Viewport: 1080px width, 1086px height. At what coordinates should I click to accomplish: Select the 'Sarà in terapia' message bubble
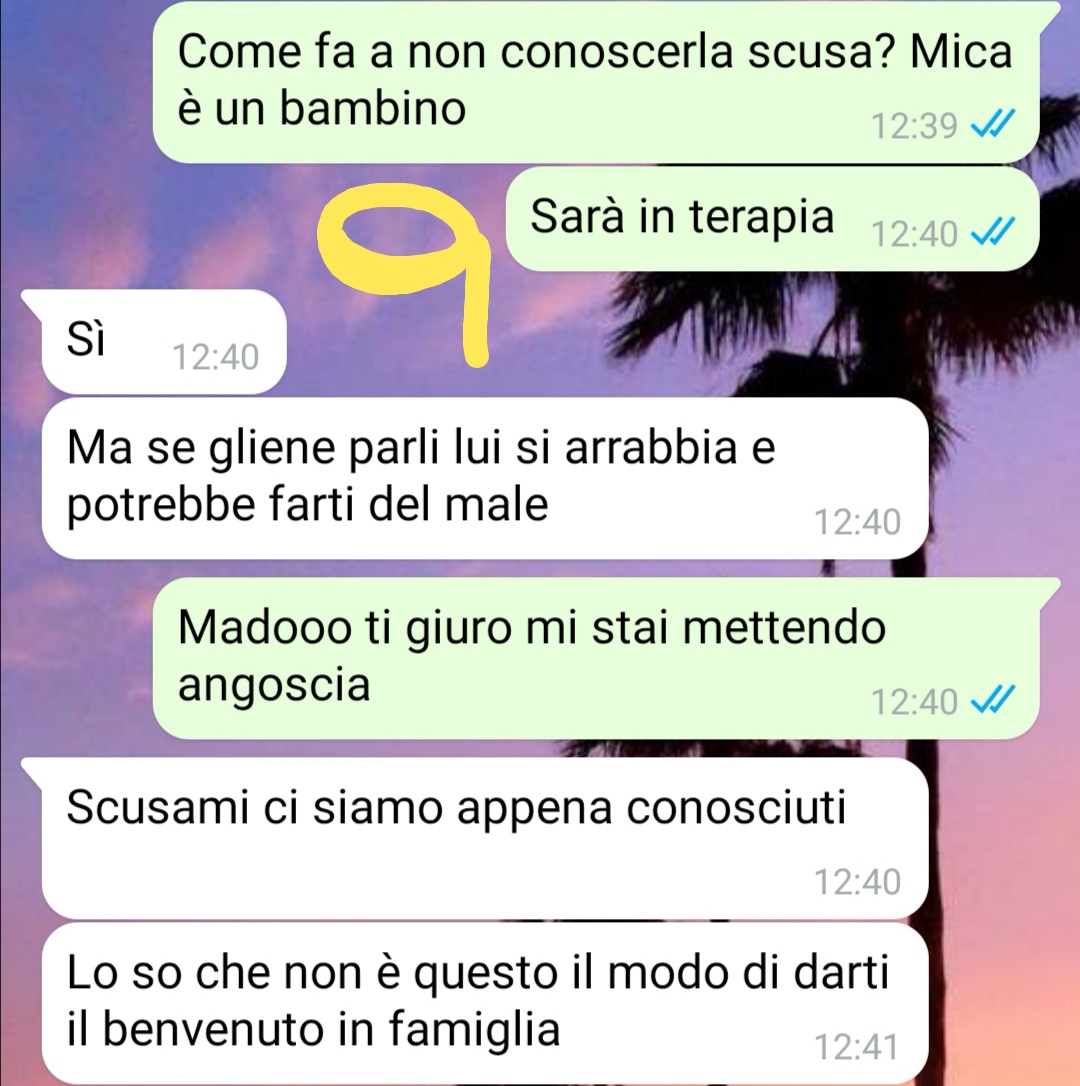coord(772,219)
